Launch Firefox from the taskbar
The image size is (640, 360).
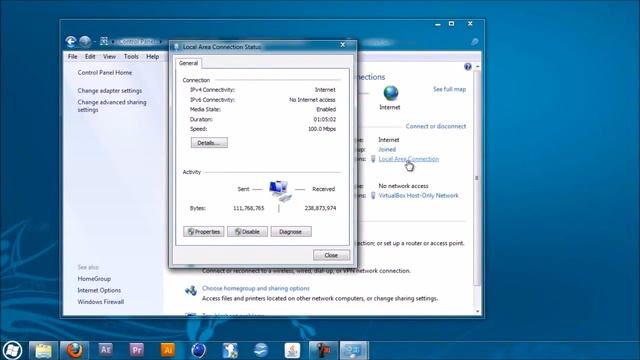tap(74, 351)
